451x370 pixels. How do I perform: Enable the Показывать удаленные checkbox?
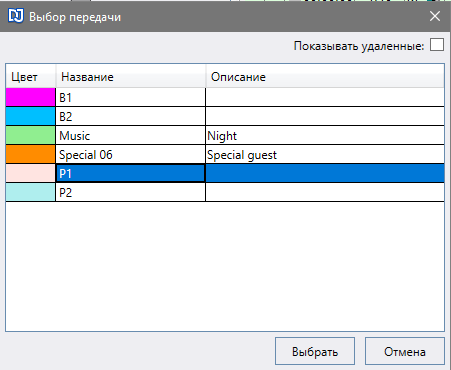pos(437,45)
